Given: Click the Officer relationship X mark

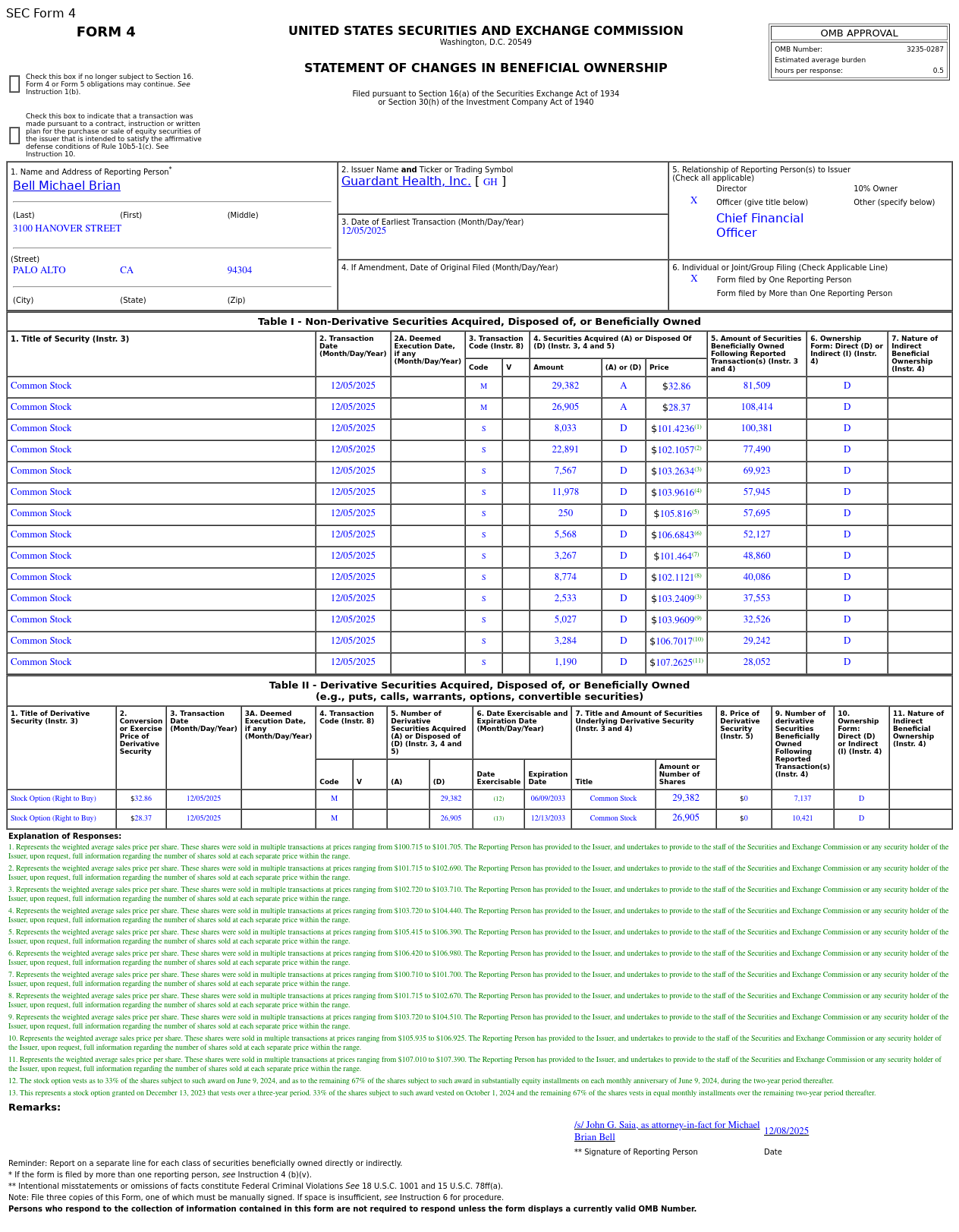Looking at the screenshot, I should 693,201.
